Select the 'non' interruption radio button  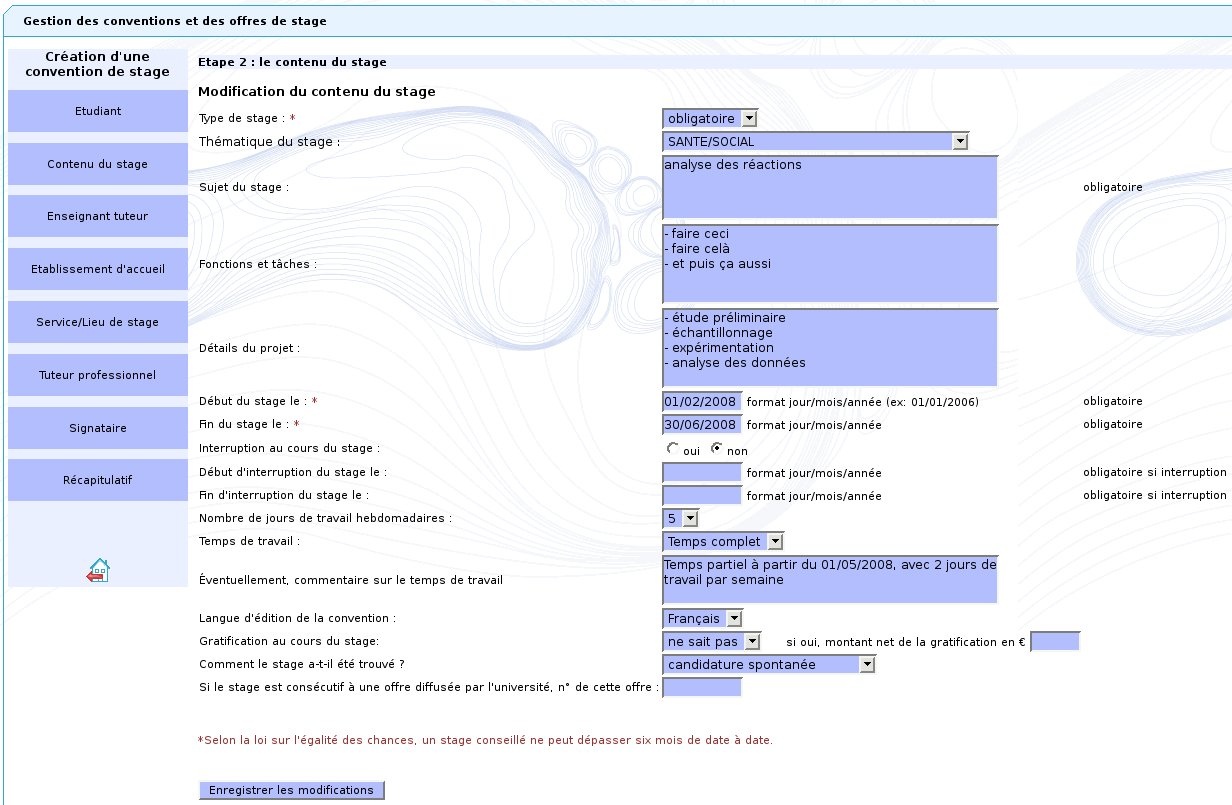tap(716, 449)
